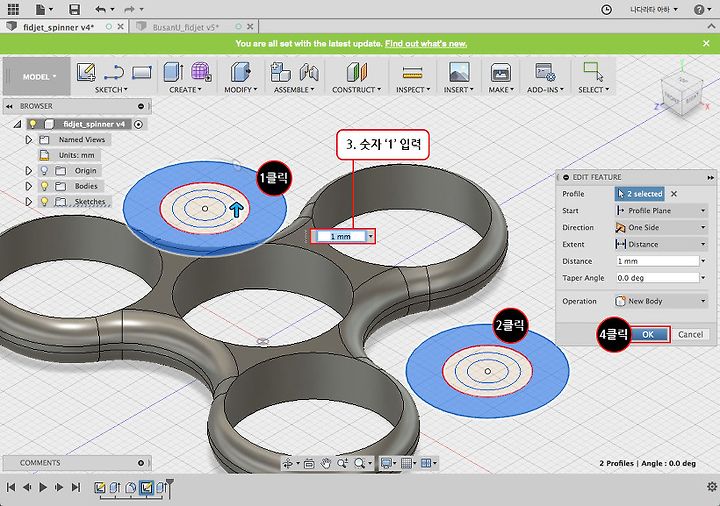Click the CONSTRUCT plane icon

(x=357, y=72)
